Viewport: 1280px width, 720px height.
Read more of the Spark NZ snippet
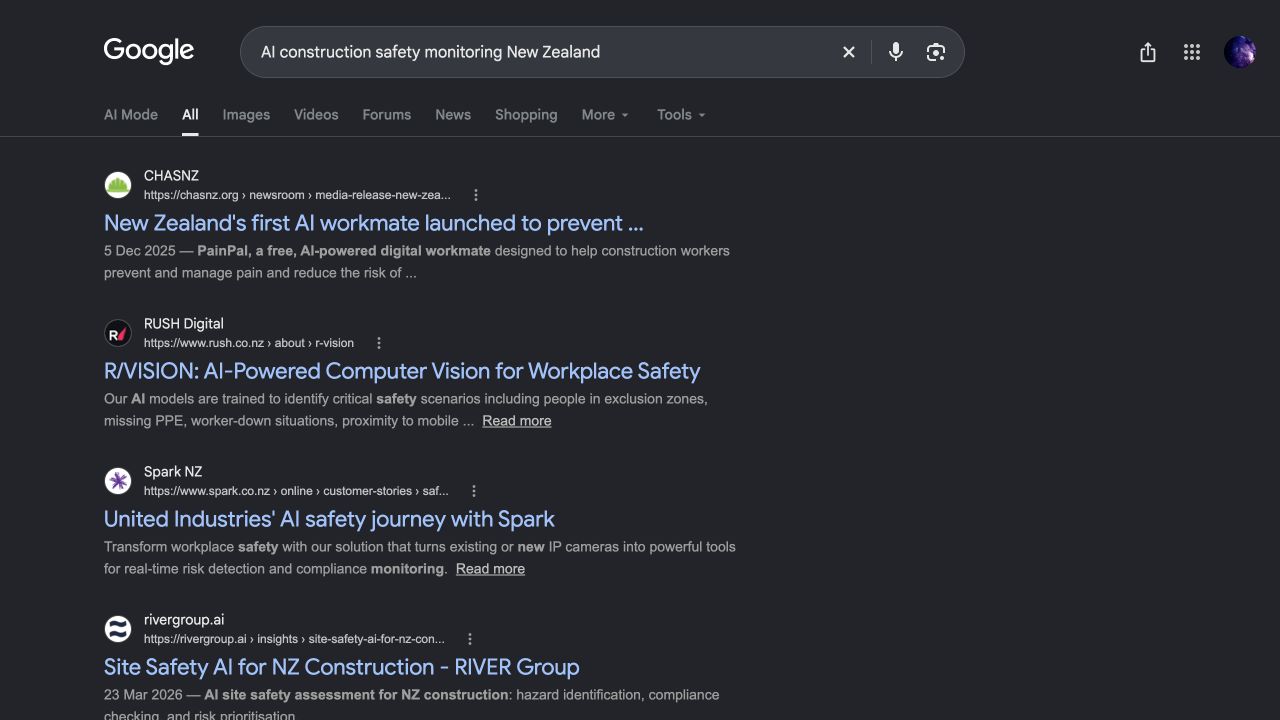[x=490, y=569]
